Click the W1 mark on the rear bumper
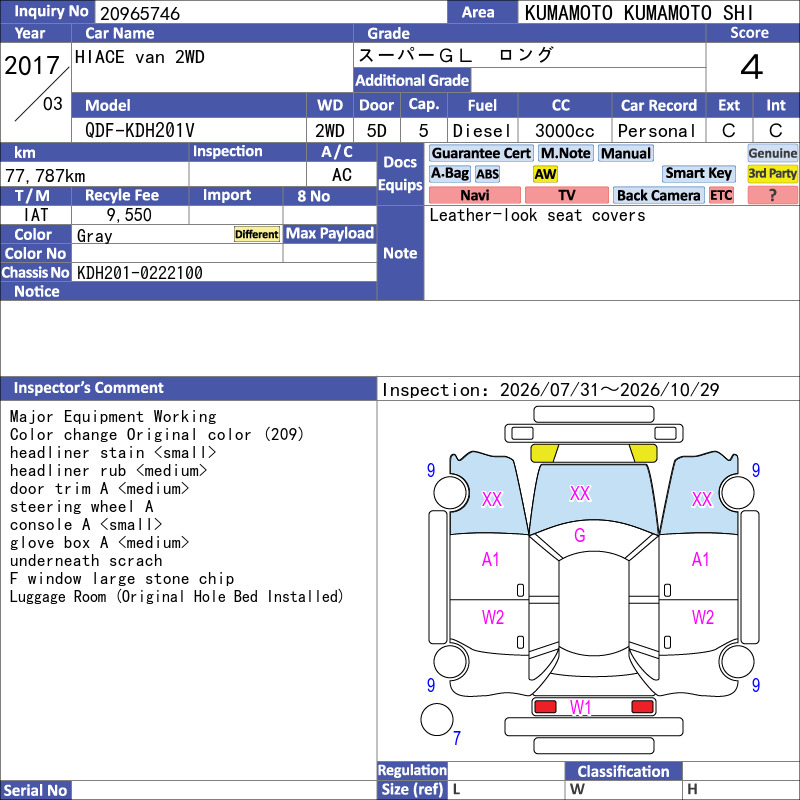Screen dimensions: 800x800 click(x=580, y=708)
